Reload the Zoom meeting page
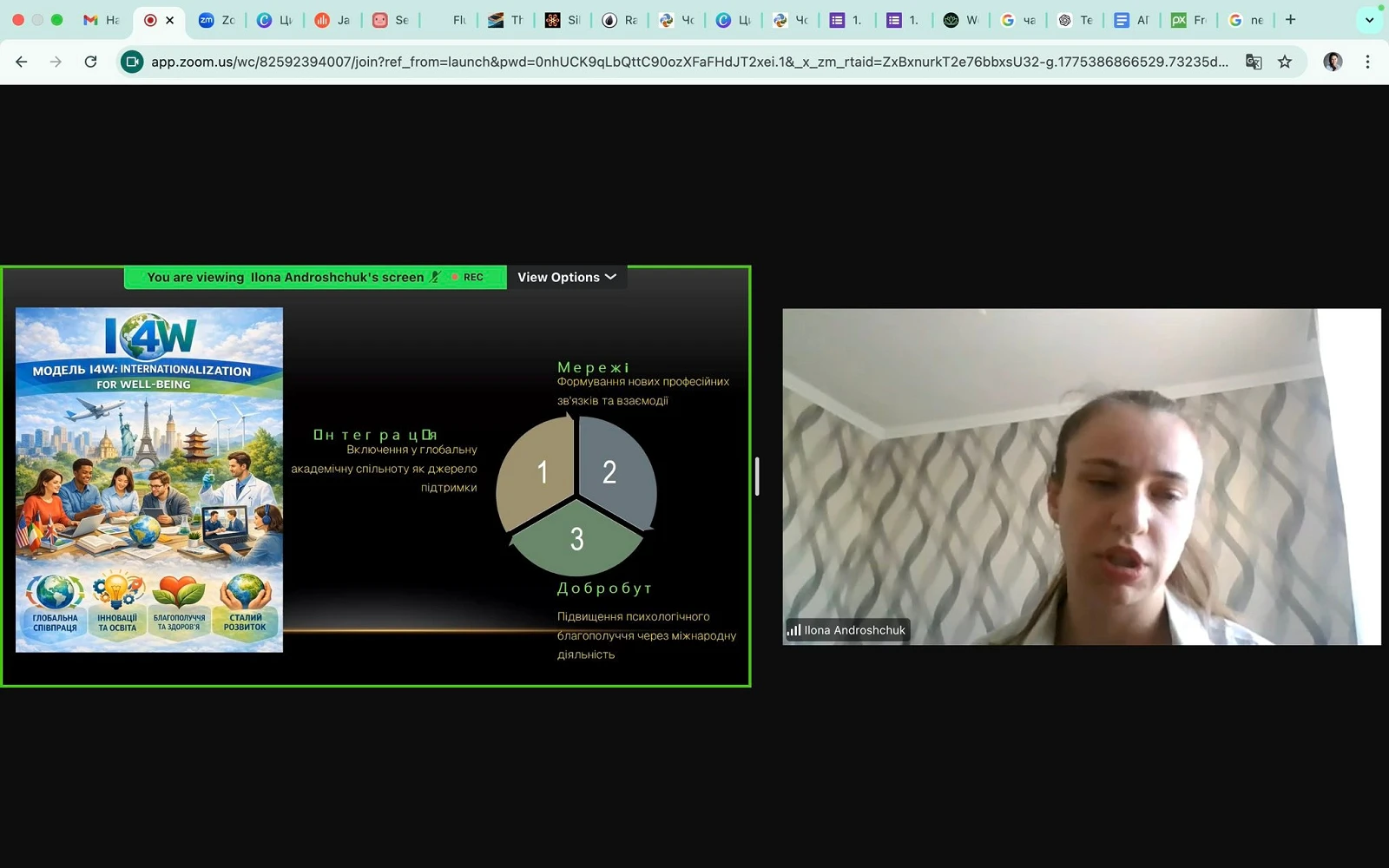This screenshot has width=1389, height=868. point(90,62)
